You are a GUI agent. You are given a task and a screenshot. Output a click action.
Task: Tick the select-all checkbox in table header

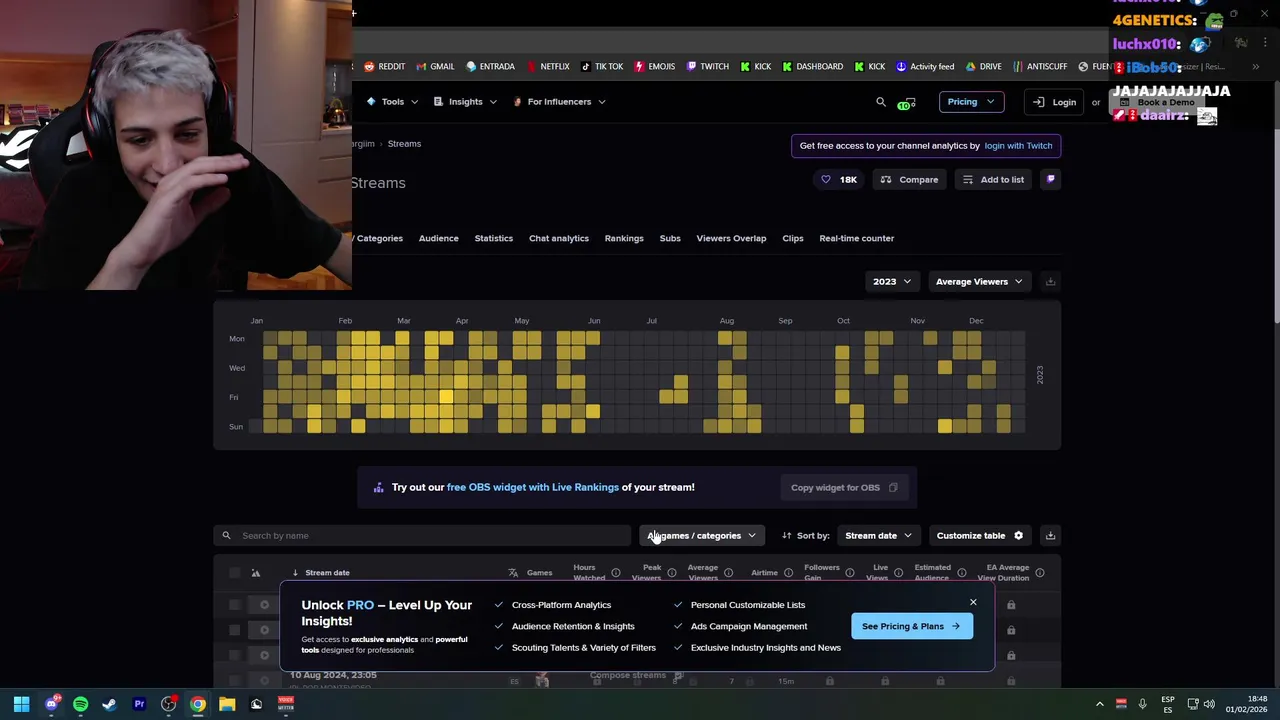coord(235,573)
